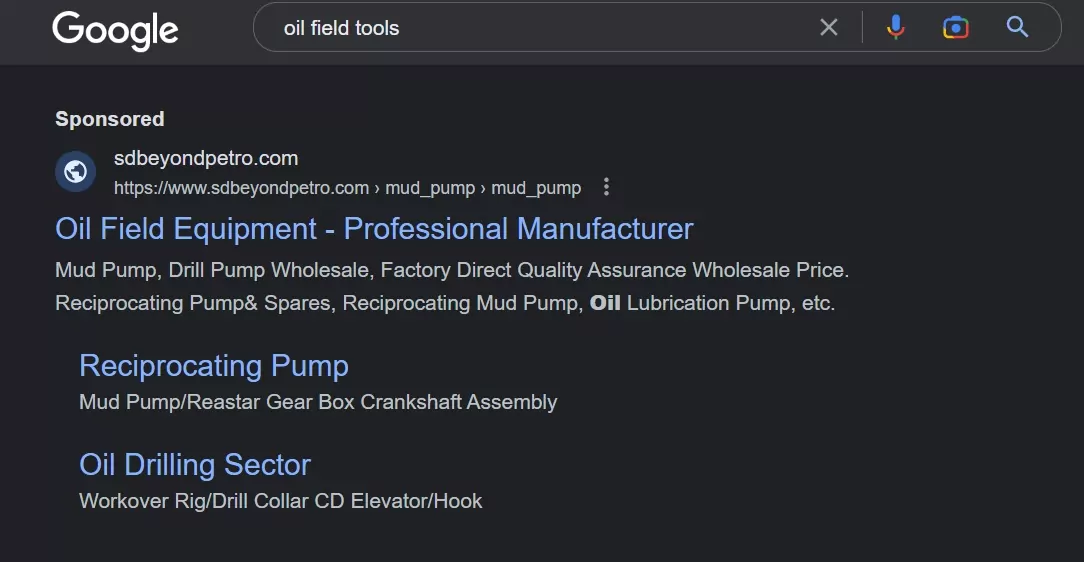Click the globe favicon for sdbeyondpetro.com
Image resolution: width=1084 pixels, height=562 pixels.
coord(75,172)
